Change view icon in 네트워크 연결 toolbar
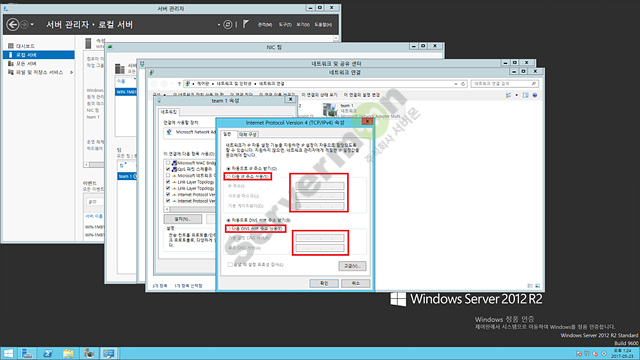Viewport: 640px width, 360px height. 509,95
